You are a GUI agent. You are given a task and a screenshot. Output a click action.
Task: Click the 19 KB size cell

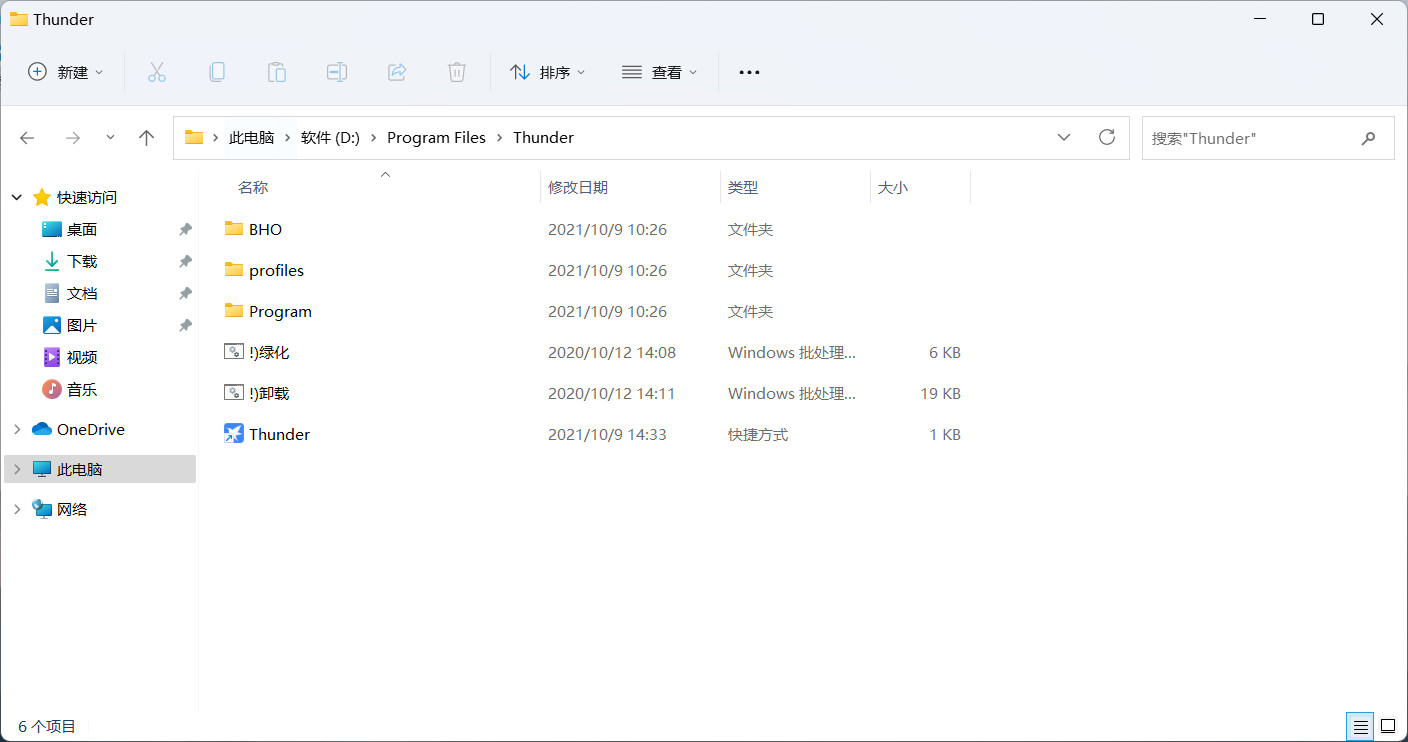coord(940,393)
